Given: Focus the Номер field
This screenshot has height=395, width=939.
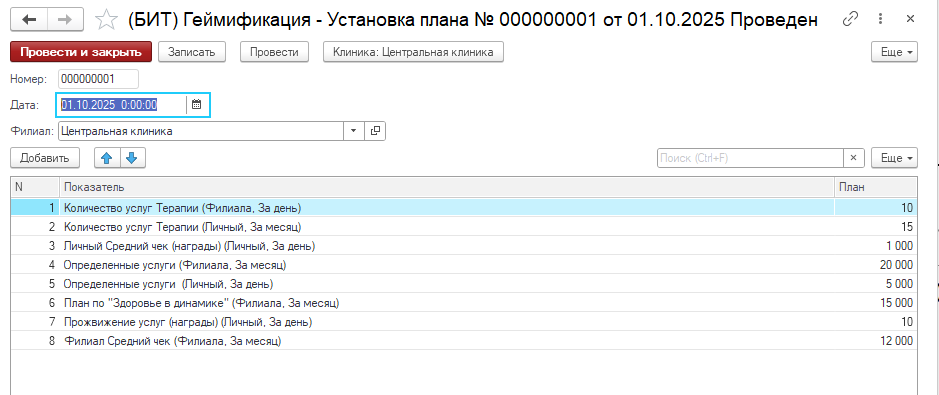Looking at the screenshot, I should coord(98,79).
